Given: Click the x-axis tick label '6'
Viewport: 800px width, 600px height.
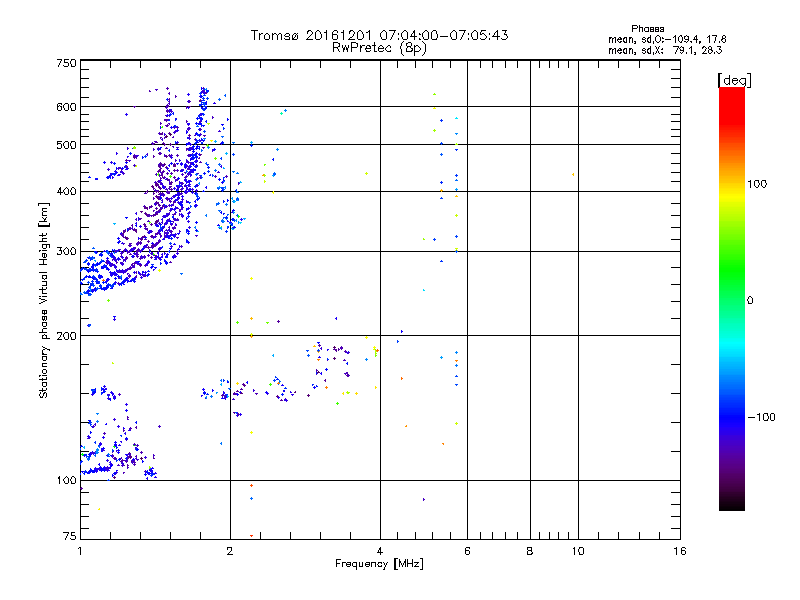Looking at the screenshot, I should (x=467, y=551).
